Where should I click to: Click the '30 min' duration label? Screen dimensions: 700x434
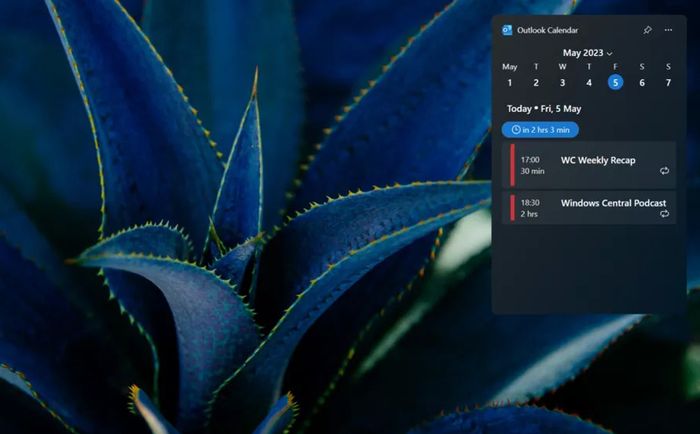[x=532, y=171]
